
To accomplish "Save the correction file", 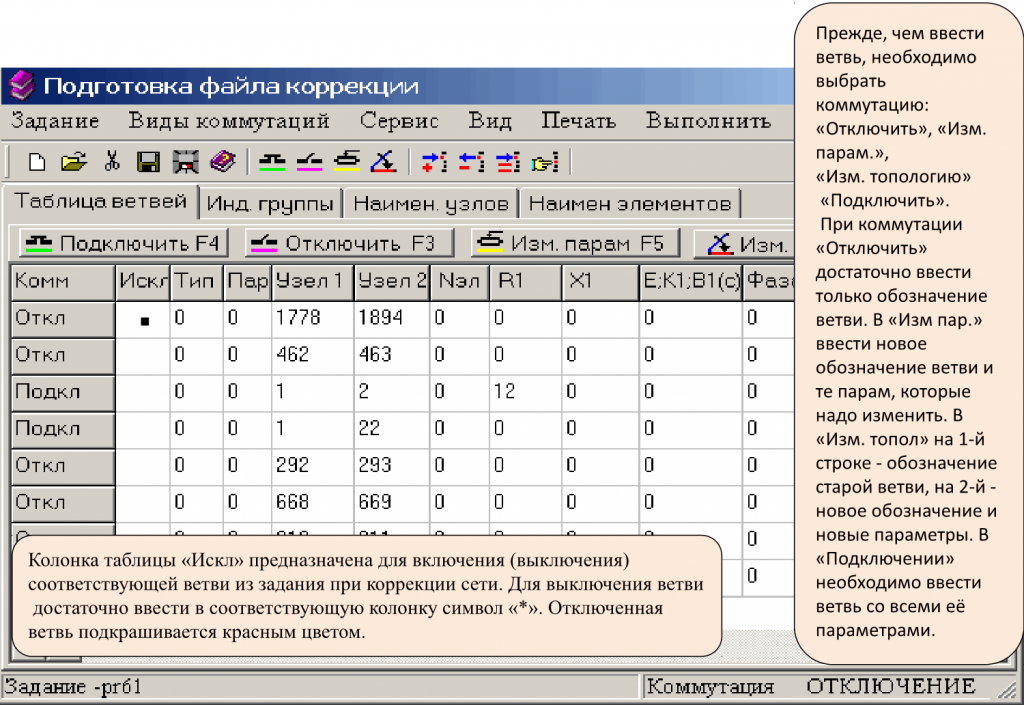I will 148,160.
